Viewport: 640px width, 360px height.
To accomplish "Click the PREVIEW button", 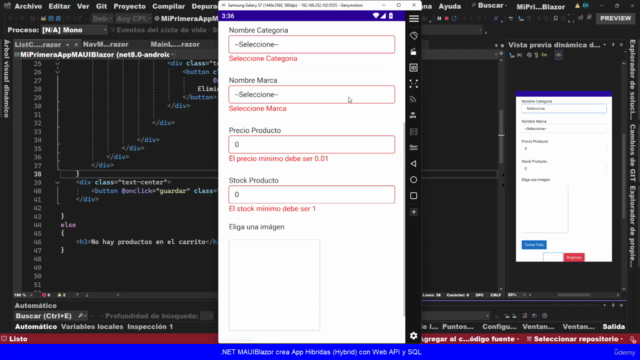I will 616,18.
